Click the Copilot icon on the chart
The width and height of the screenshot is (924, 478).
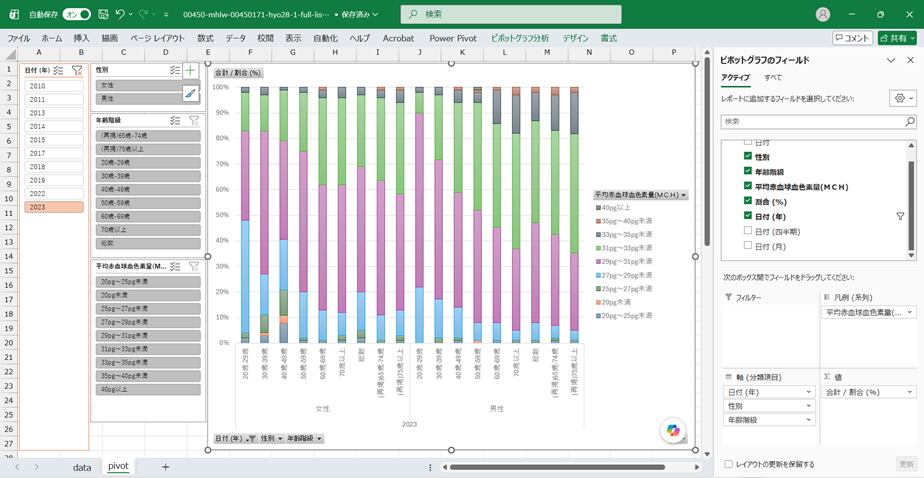(x=673, y=431)
